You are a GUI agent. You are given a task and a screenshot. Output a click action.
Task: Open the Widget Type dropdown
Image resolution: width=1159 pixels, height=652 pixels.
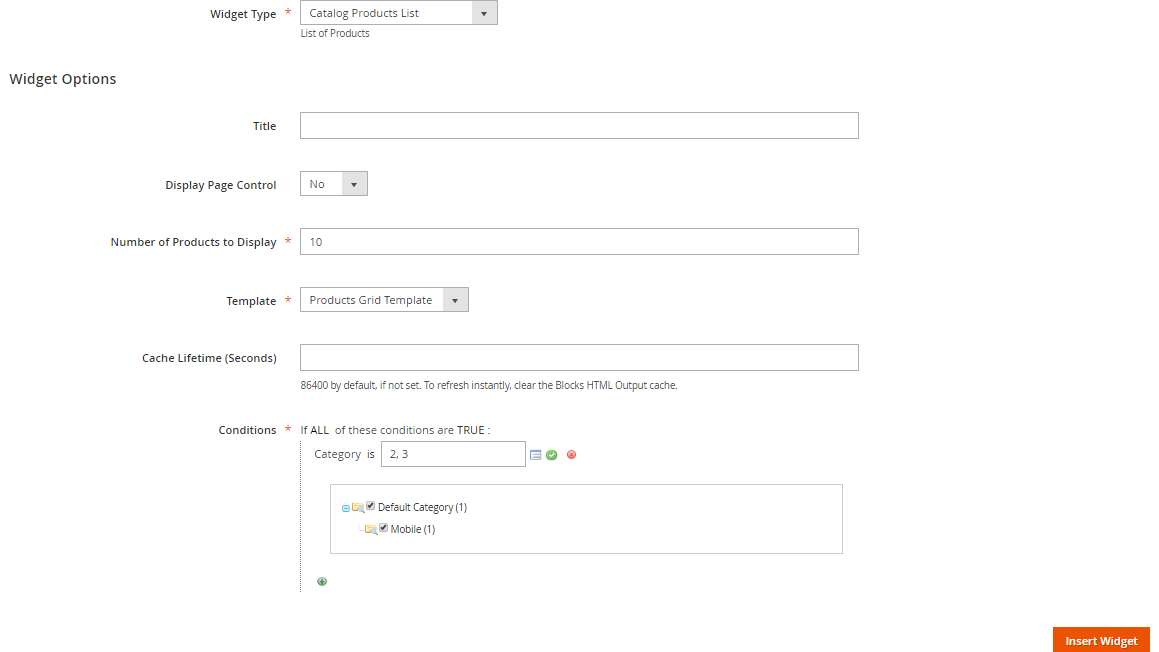398,13
